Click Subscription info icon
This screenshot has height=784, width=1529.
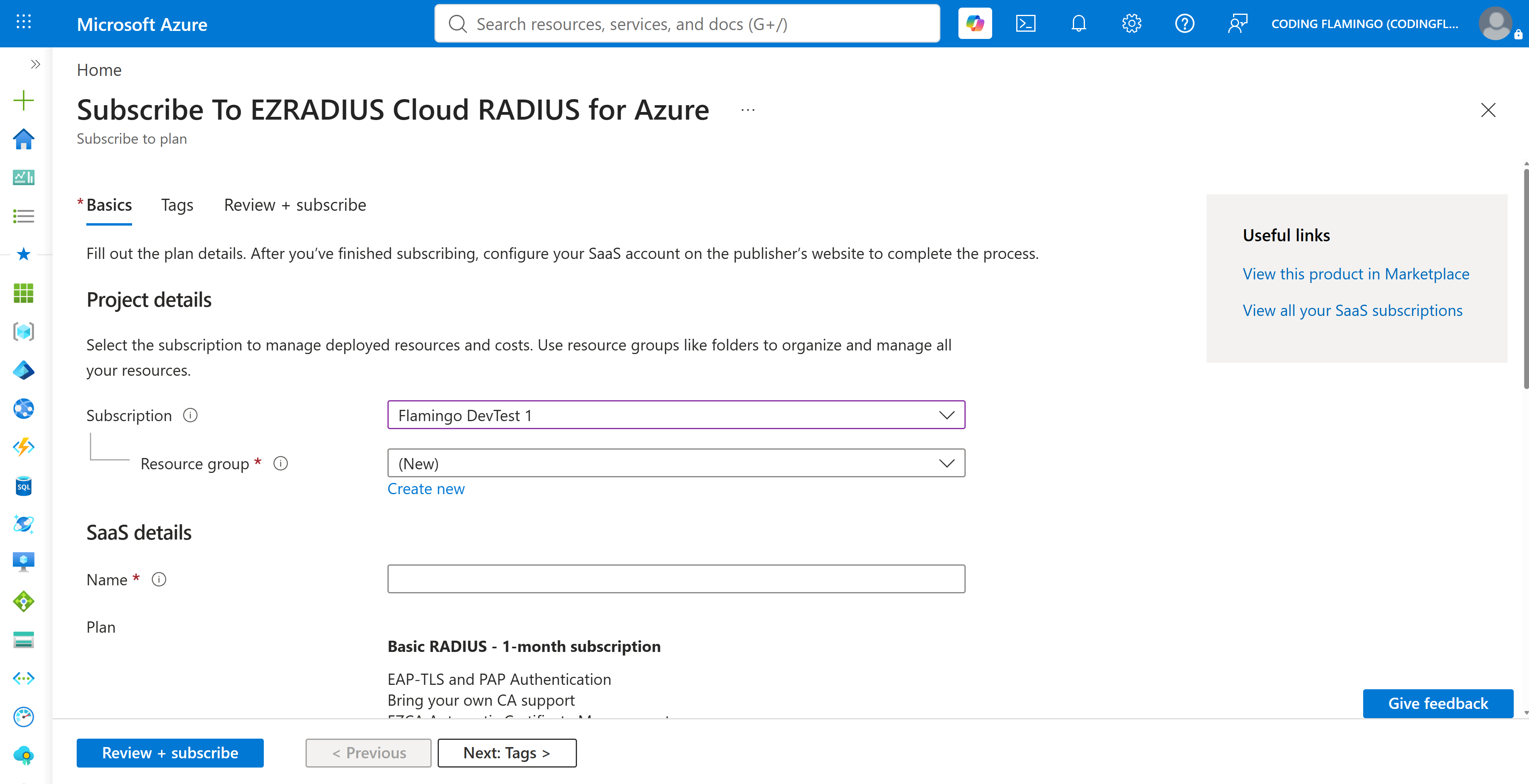point(190,415)
